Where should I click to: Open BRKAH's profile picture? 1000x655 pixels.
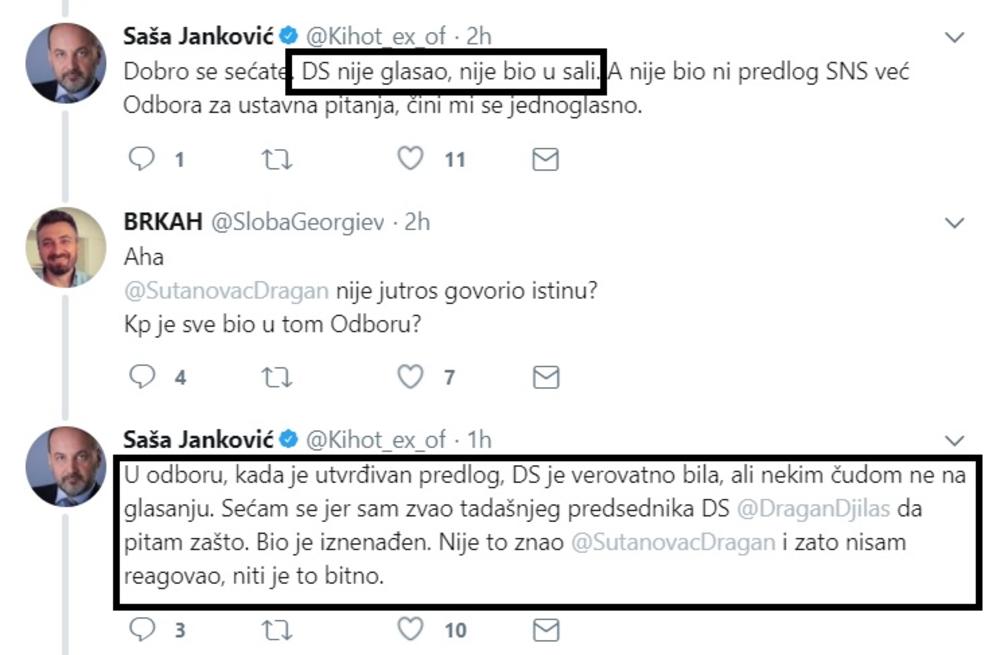click(65, 247)
